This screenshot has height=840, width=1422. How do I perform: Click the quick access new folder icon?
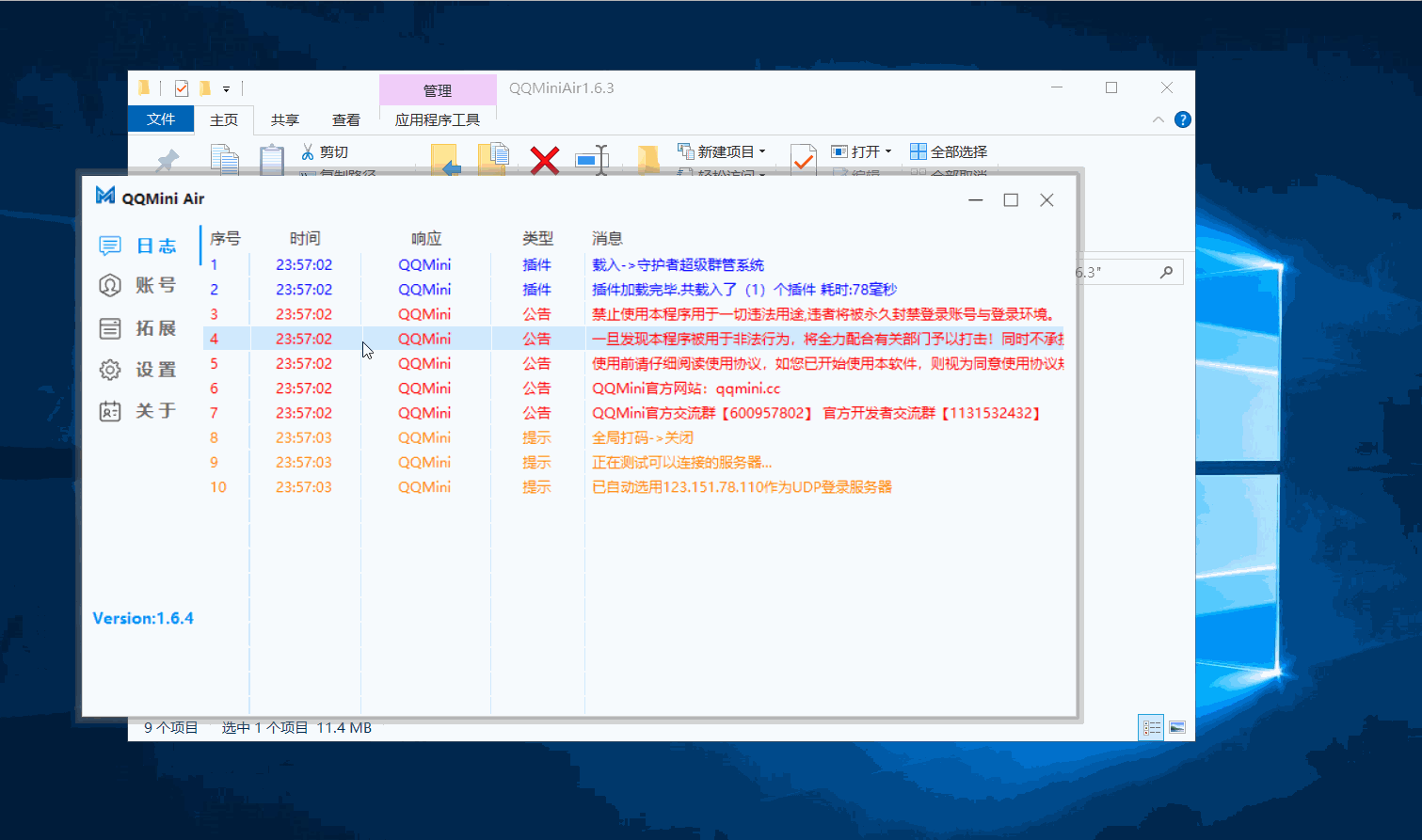[204, 88]
